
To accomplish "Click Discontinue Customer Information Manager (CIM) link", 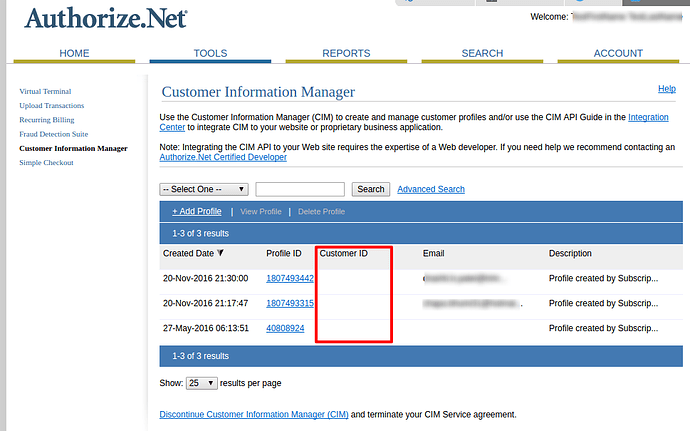I will click(x=254, y=415).
